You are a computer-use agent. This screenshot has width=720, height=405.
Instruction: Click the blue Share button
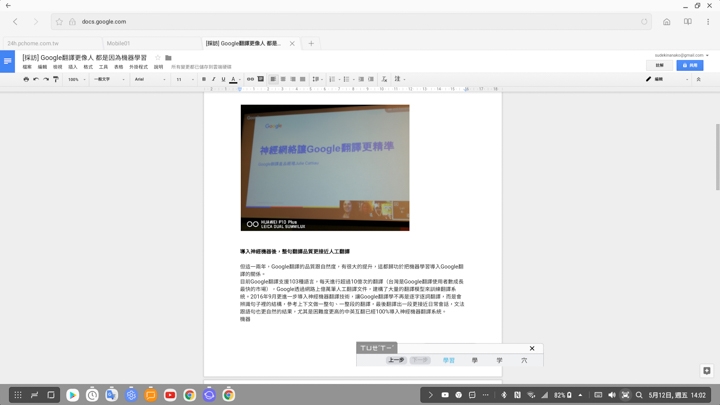690,65
